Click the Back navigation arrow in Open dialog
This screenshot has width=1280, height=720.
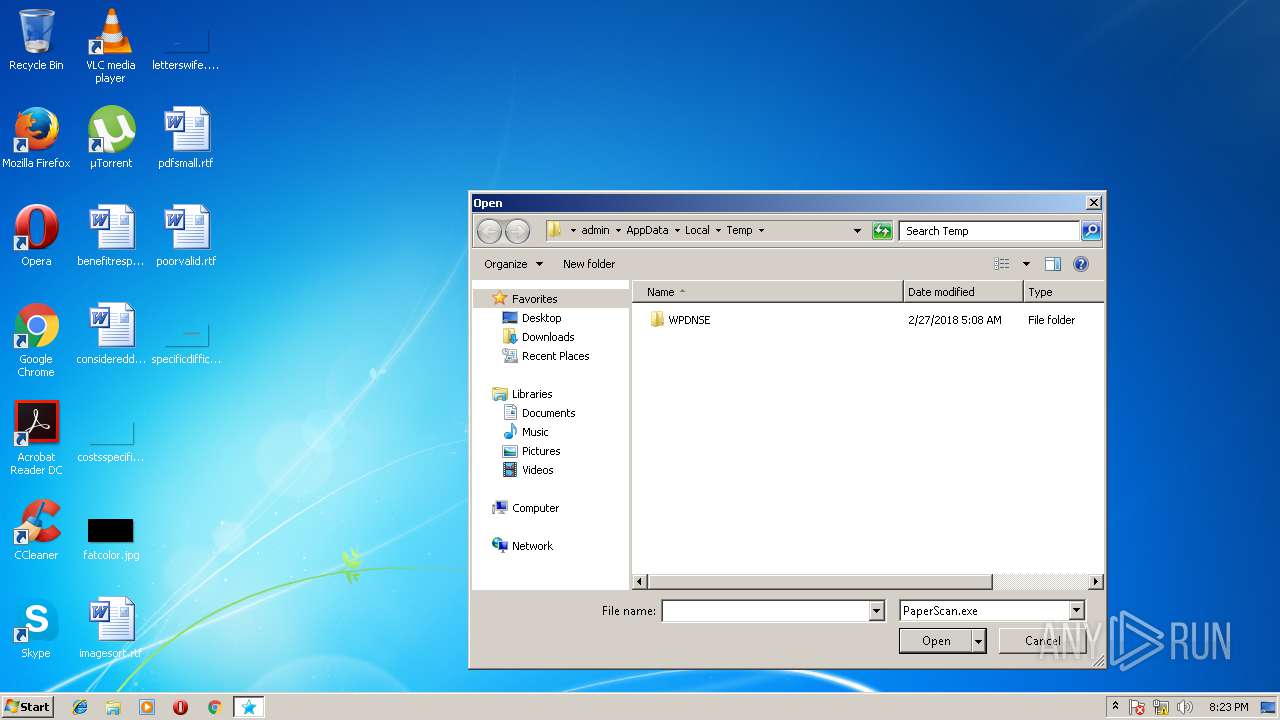coord(489,231)
